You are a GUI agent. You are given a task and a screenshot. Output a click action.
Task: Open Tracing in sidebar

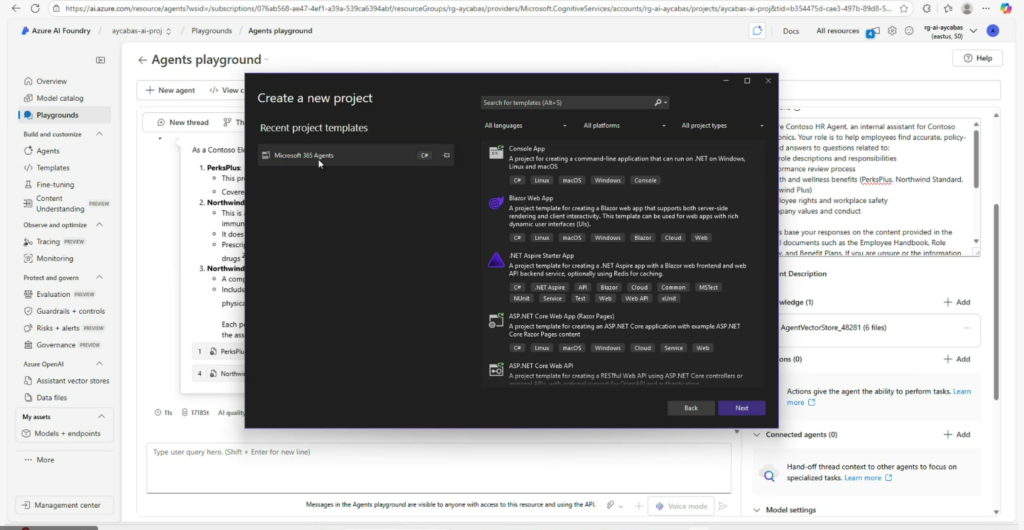click(x=48, y=242)
